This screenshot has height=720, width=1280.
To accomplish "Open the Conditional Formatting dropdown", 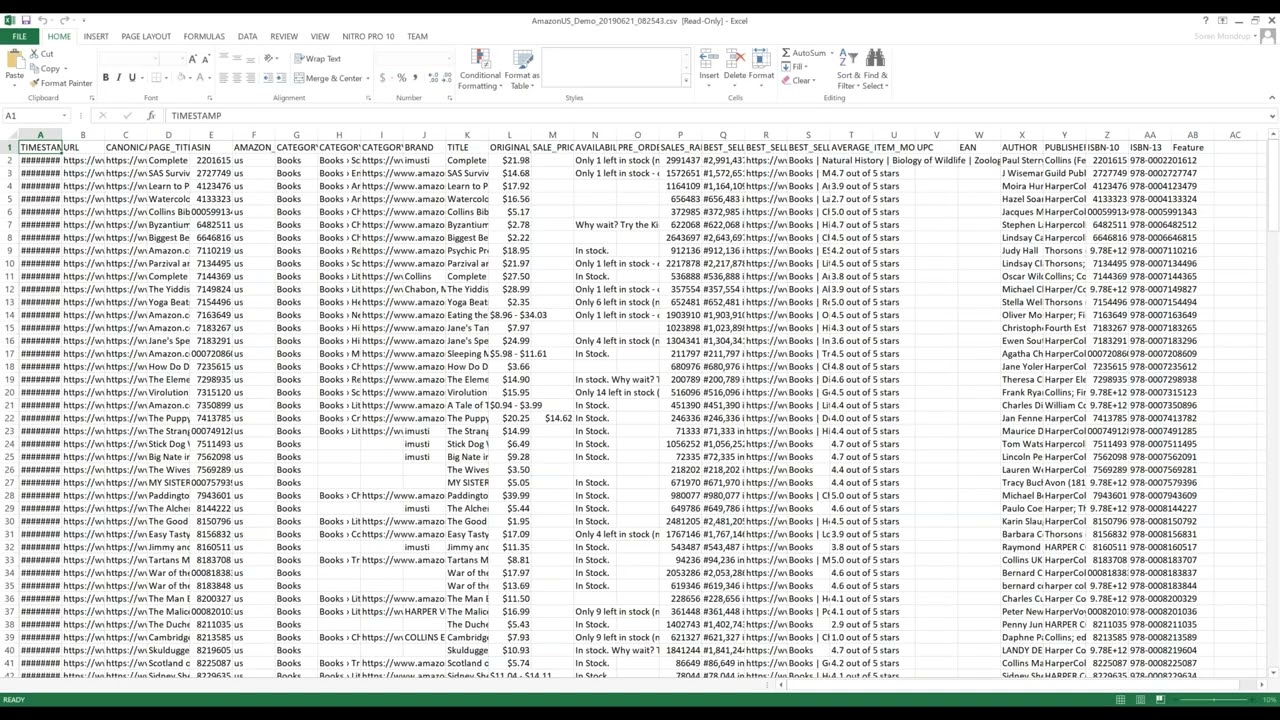I will pos(480,70).
